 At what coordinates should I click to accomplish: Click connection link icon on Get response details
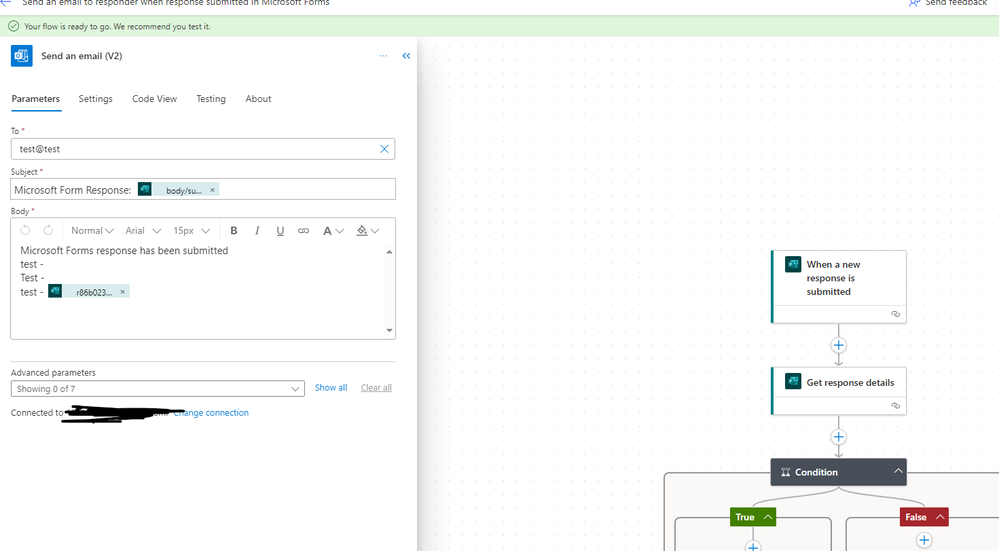point(895,406)
